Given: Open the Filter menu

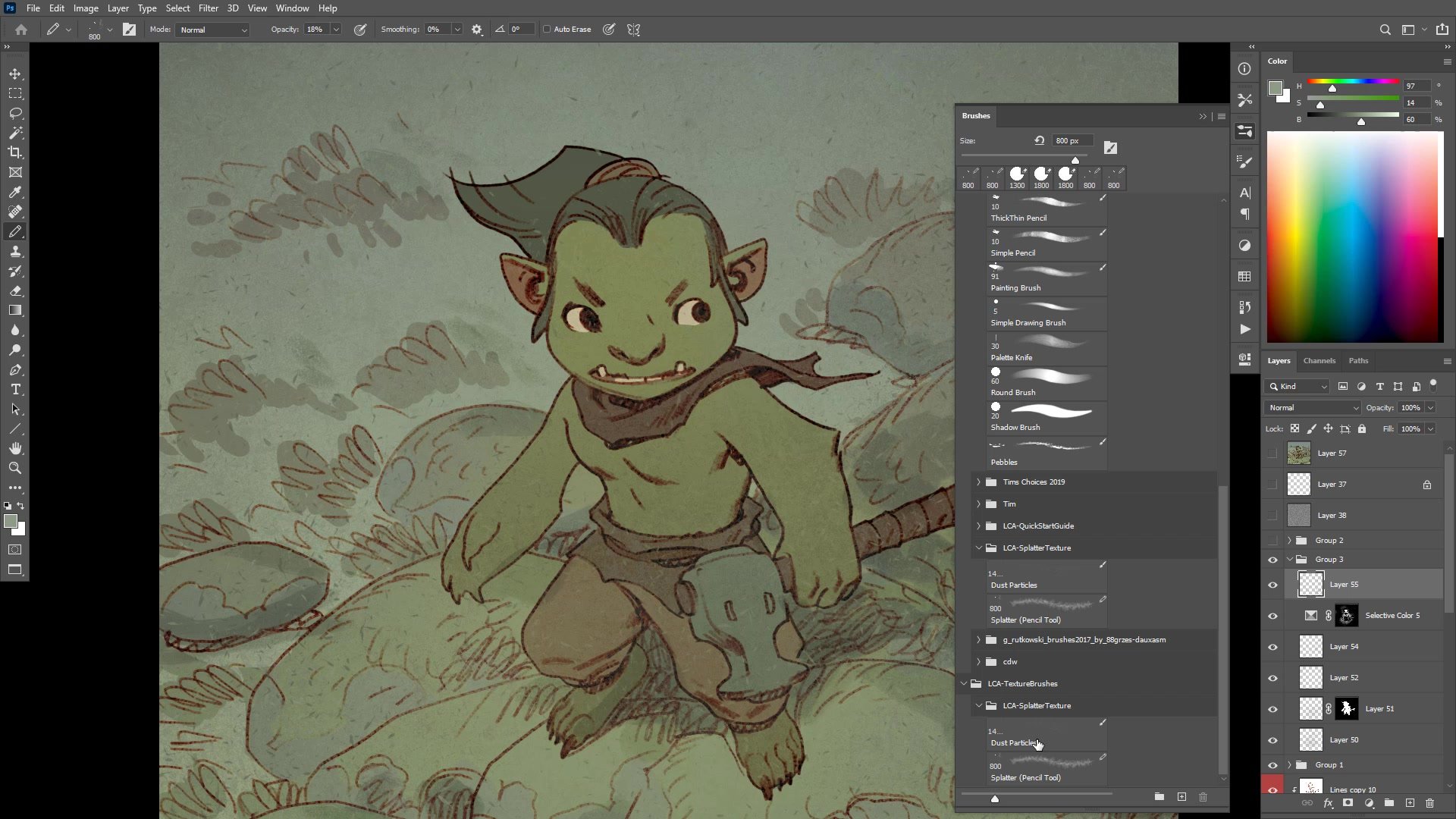Looking at the screenshot, I should (x=208, y=8).
